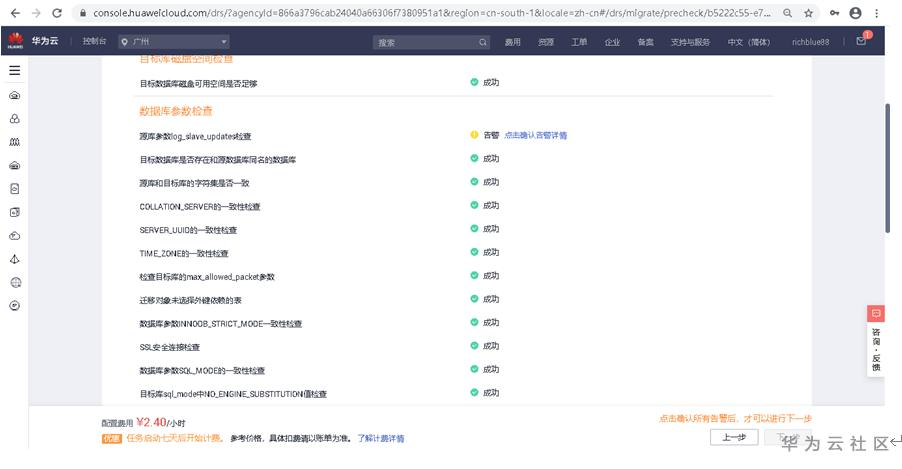902x469 pixels.
Task: Open the pyramid-shaped sidebar icon
Action: coord(15,259)
